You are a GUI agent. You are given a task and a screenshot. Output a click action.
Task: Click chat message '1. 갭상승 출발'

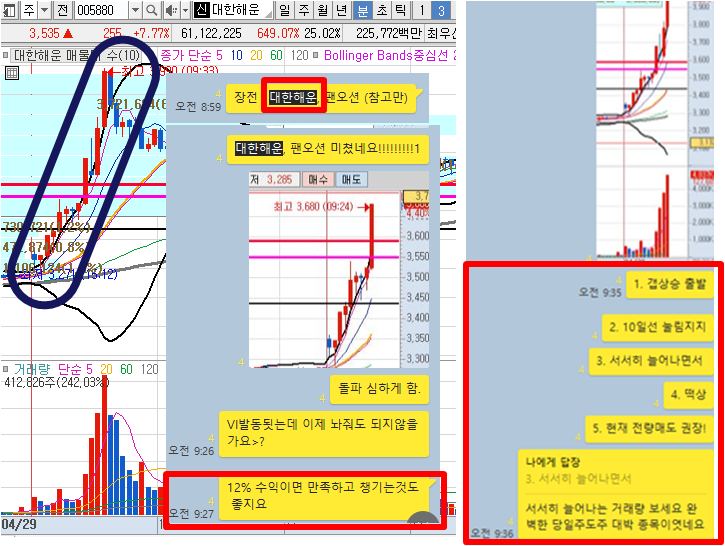(x=670, y=284)
